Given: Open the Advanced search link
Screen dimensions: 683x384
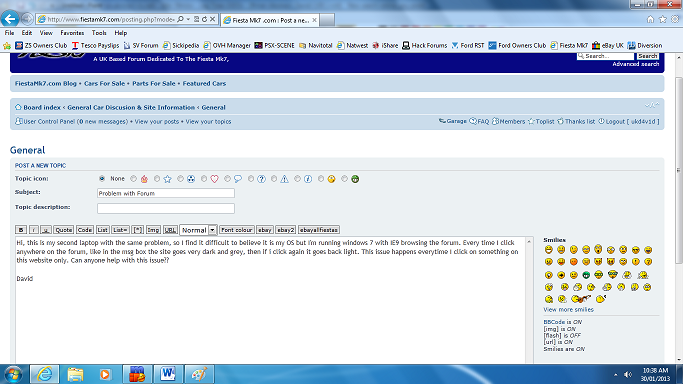Looking at the screenshot, I should click(x=636, y=64).
